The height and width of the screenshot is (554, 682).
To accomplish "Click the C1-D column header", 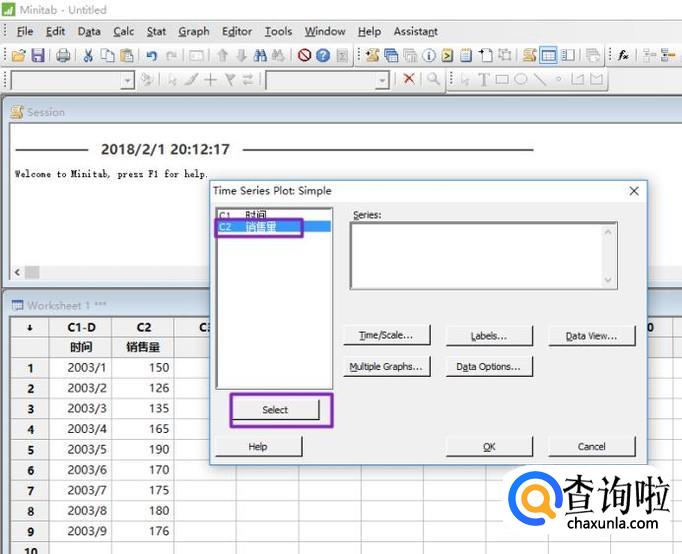I will click(x=81, y=328).
